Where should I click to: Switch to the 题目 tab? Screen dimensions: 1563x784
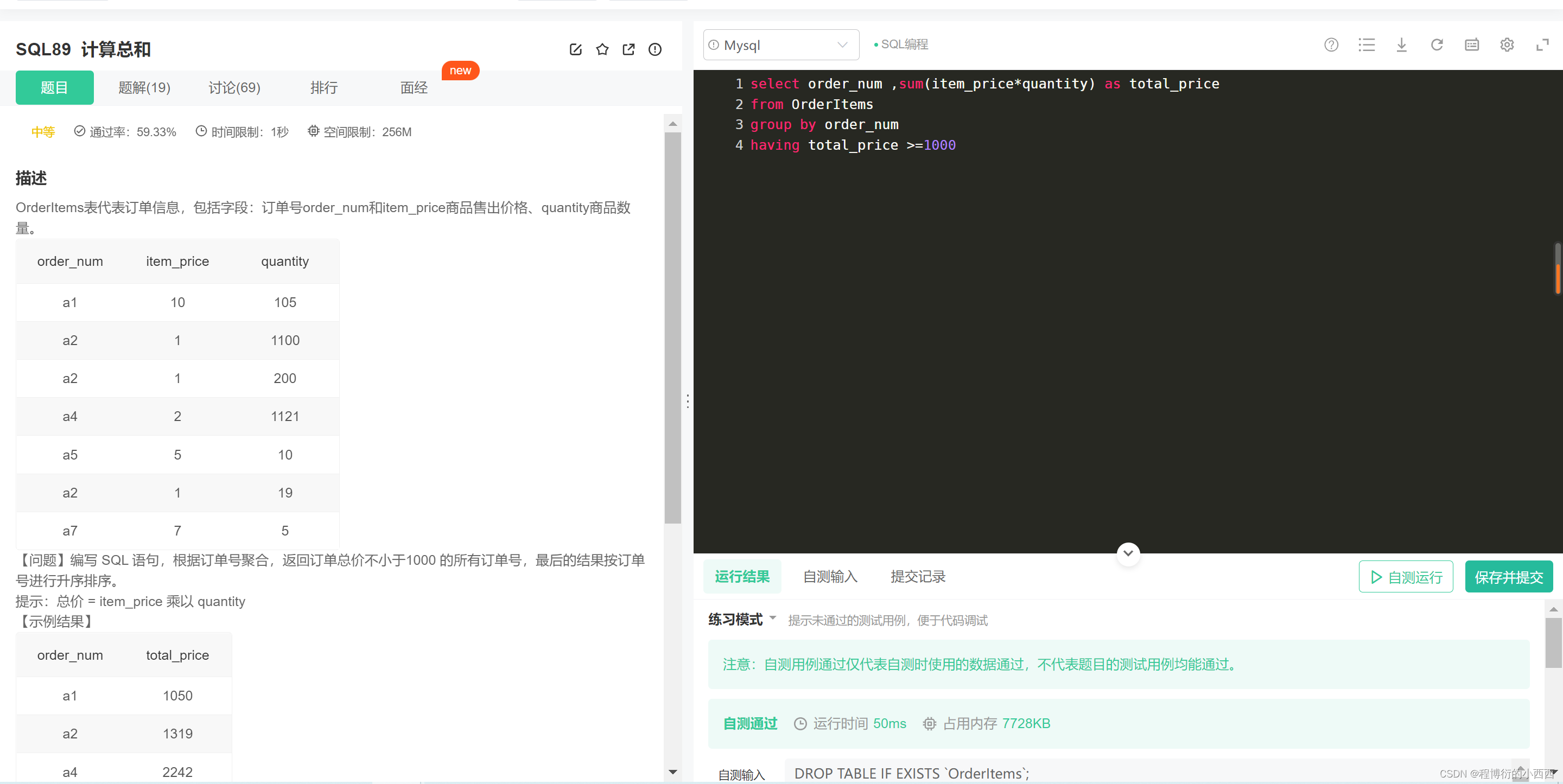click(55, 87)
